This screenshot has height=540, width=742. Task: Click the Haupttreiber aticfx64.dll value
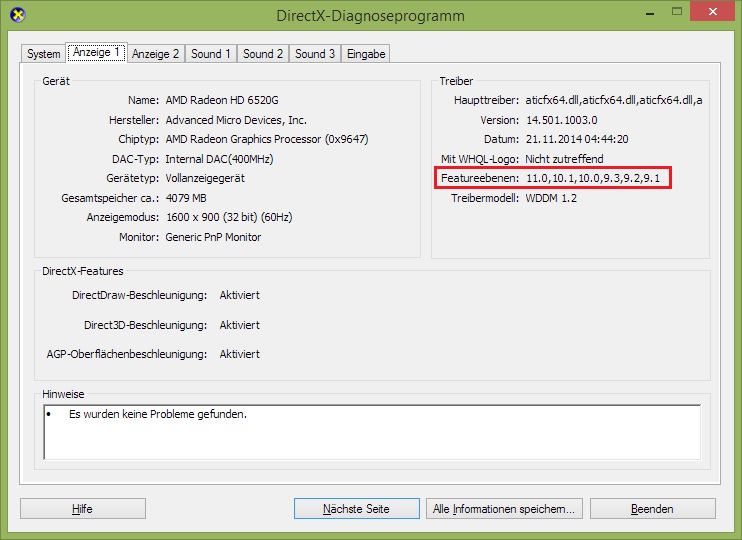(614, 100)
